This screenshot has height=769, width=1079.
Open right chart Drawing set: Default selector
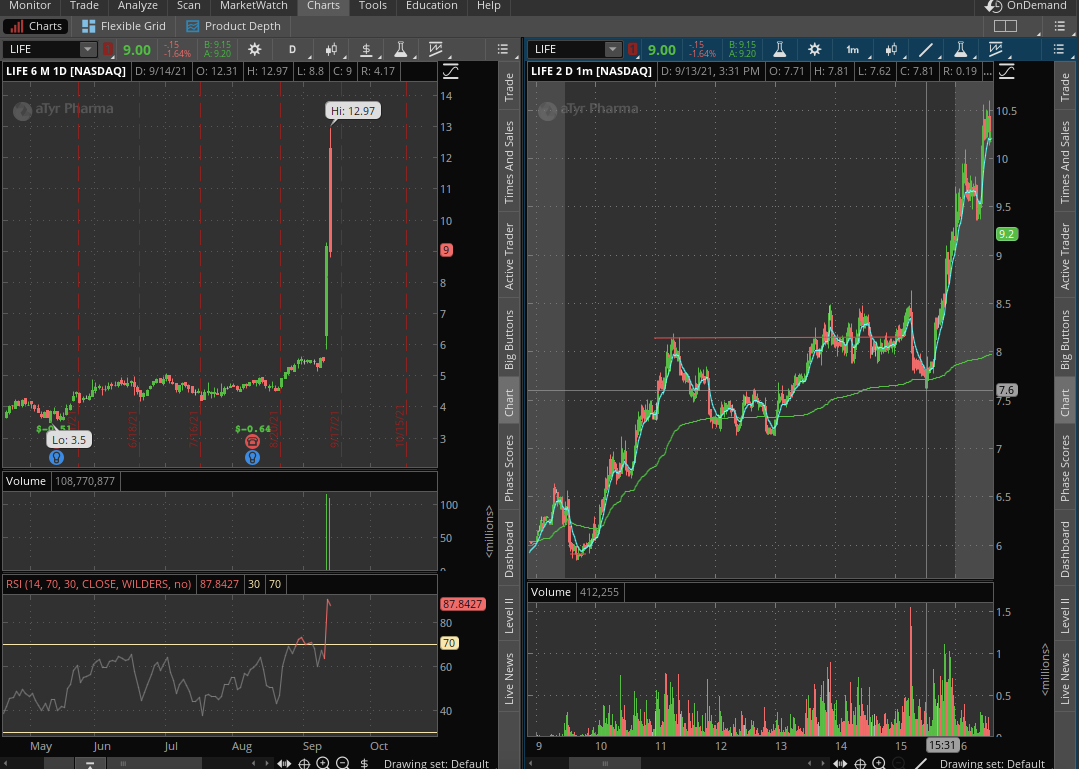tap(992, 763)
